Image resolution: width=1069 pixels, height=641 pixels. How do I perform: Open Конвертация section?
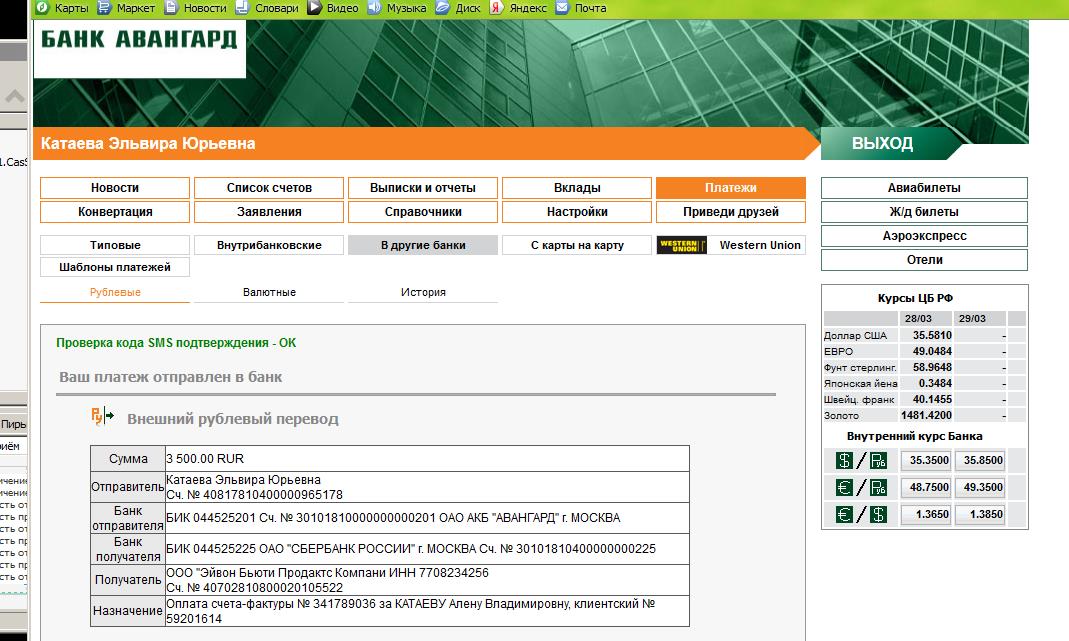[x=115, y=211]
